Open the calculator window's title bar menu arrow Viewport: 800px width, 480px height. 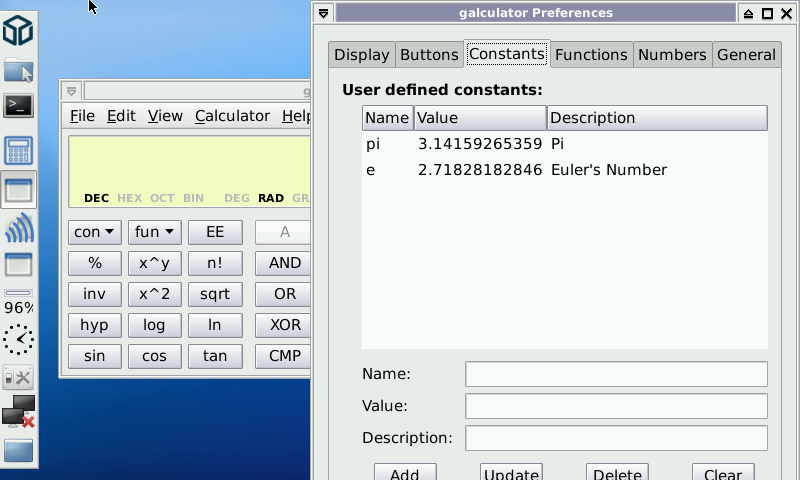click(71, 91)
